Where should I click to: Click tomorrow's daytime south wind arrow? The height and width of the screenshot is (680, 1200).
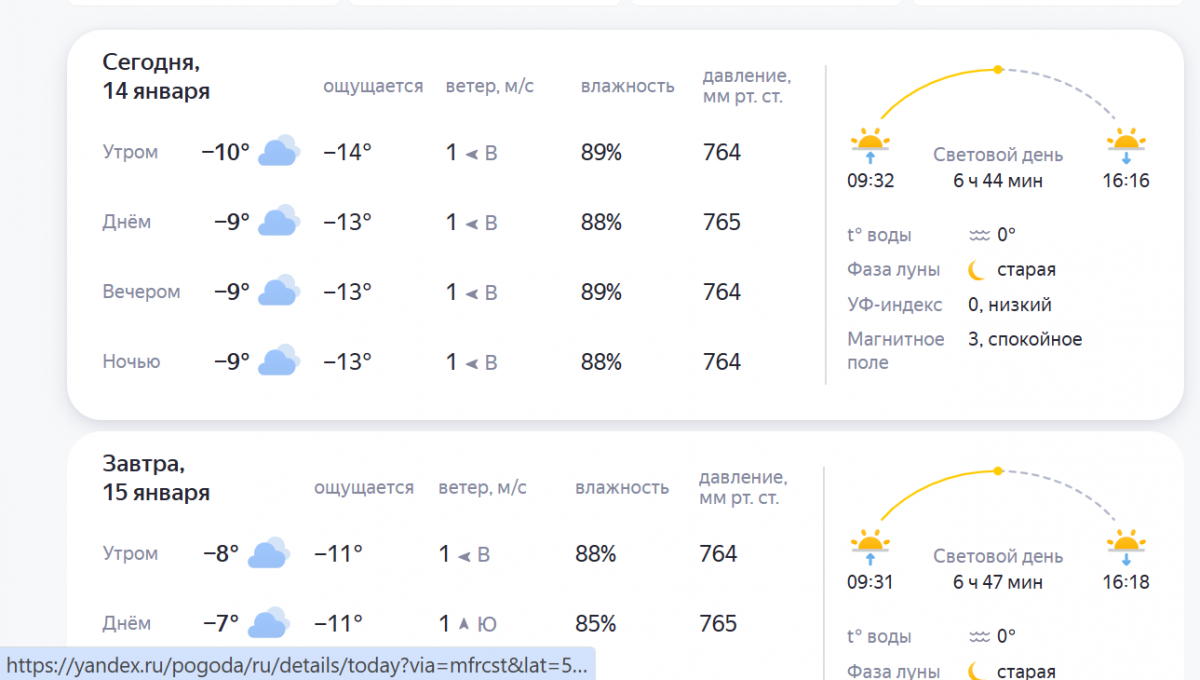point(464,624)
